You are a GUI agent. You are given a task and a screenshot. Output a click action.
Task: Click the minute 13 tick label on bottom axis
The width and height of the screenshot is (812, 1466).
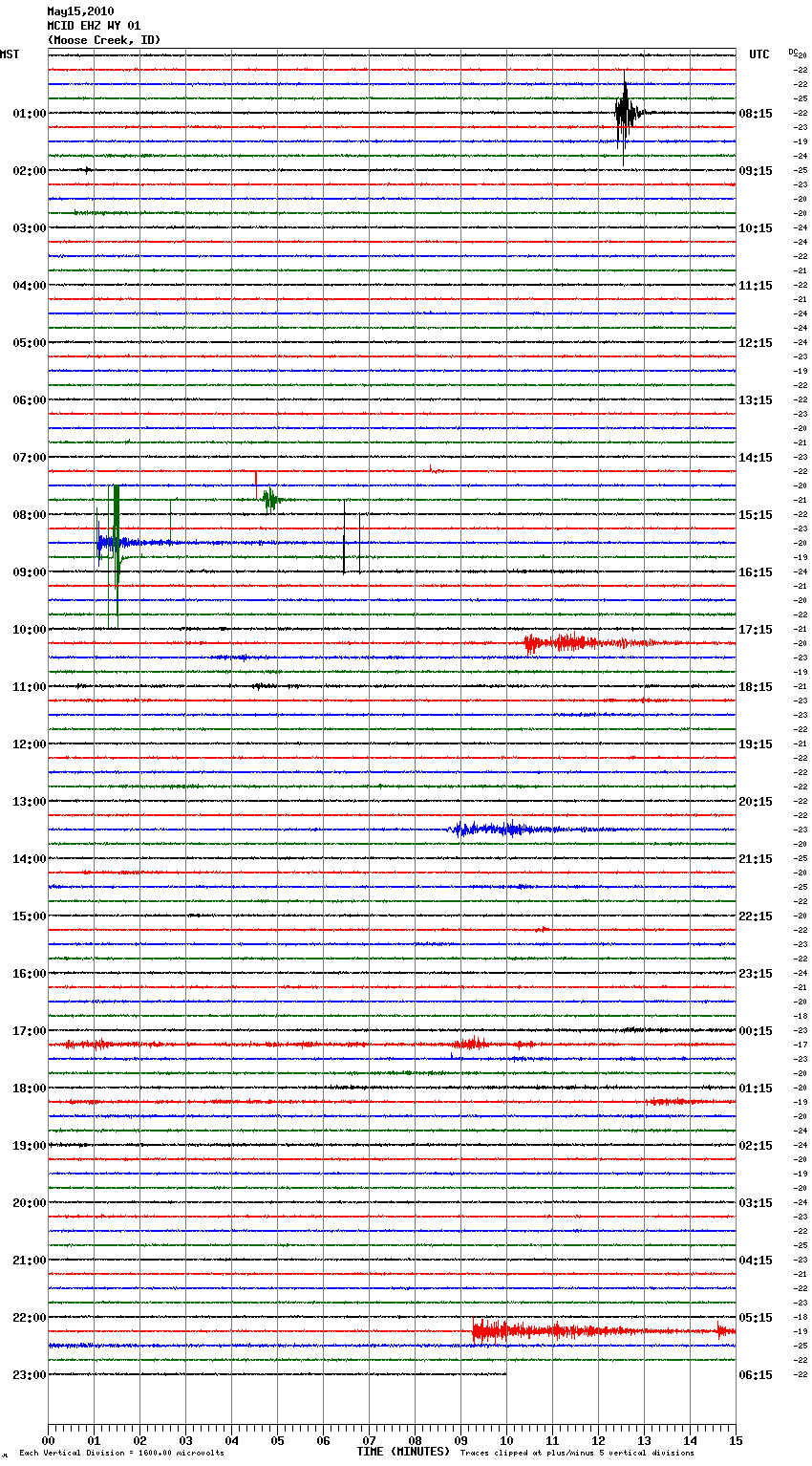644,1440
